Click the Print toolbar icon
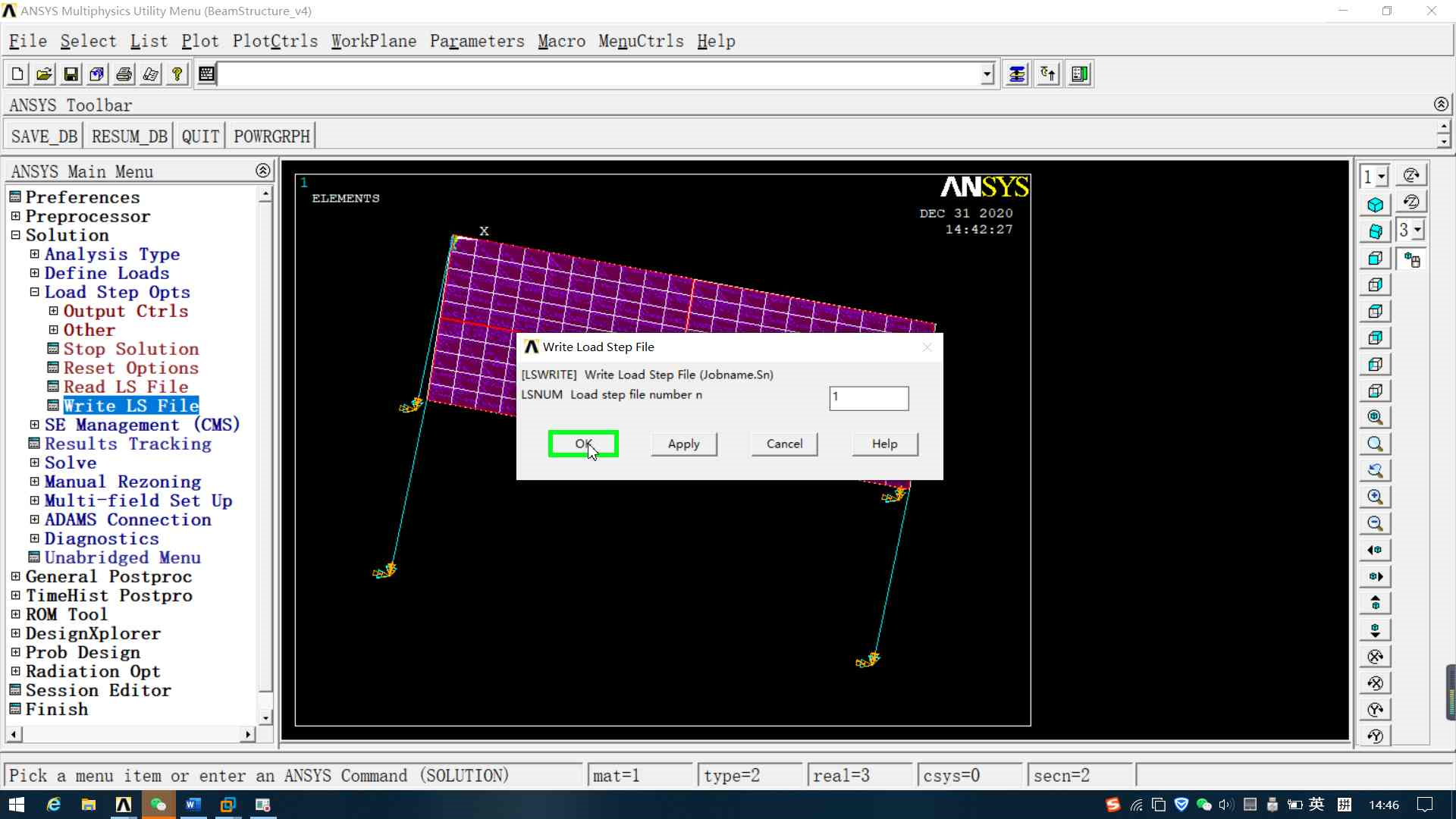Image resolution: width=1456 pixels, height=819 pixels. (x=124, y=74)
